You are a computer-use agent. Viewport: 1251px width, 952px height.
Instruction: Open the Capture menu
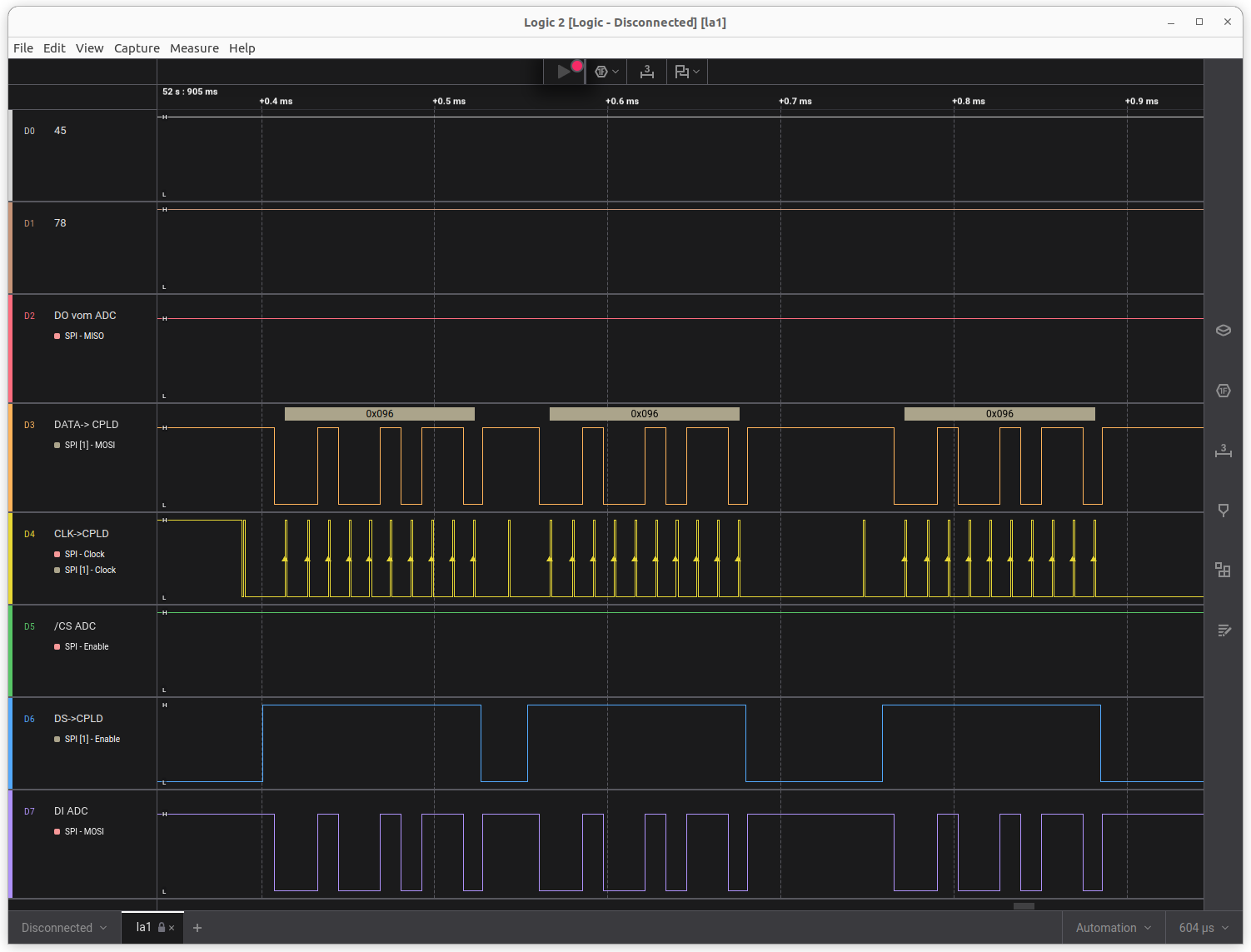click(x=137, y=48)
